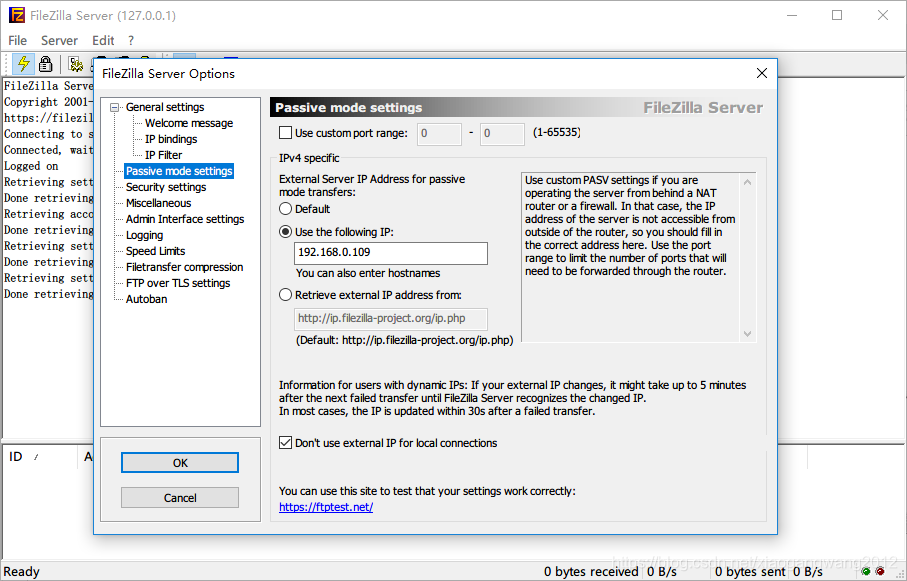Open the Edit menu
Viewport: 907px width, 581px height.
click(x=103, y=41)
